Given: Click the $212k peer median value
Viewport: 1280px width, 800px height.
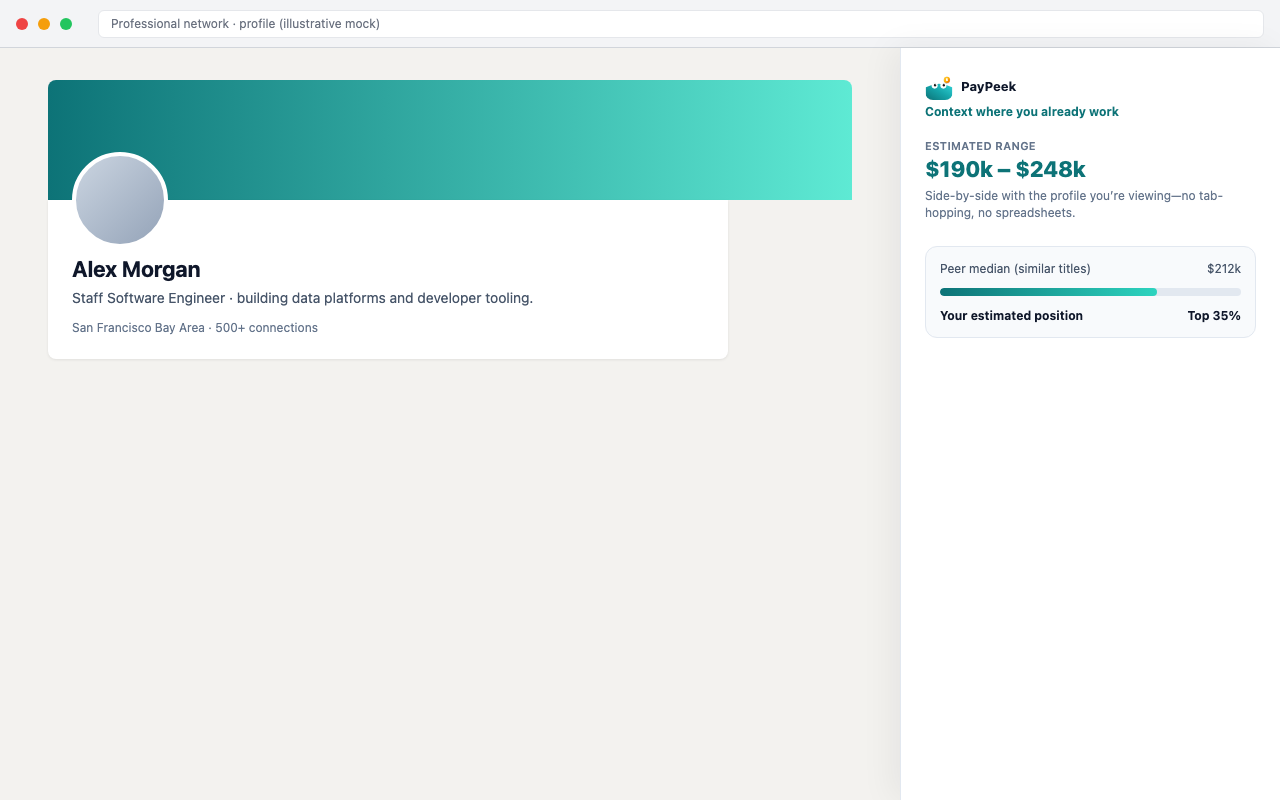Looking at the screenshot, I should [x=1223, y=269].
